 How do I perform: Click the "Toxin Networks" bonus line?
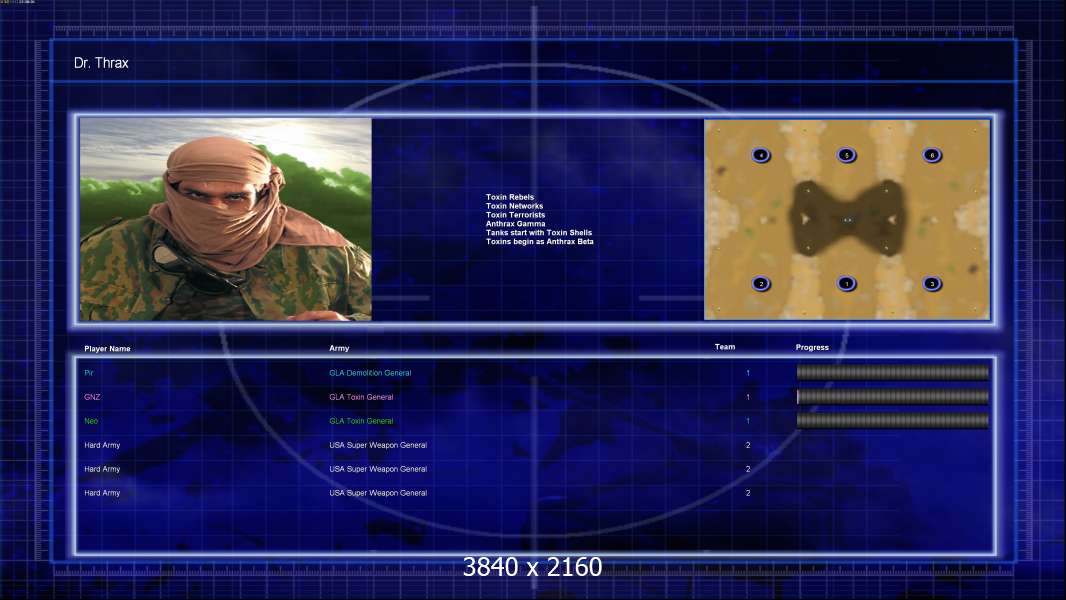515,206
